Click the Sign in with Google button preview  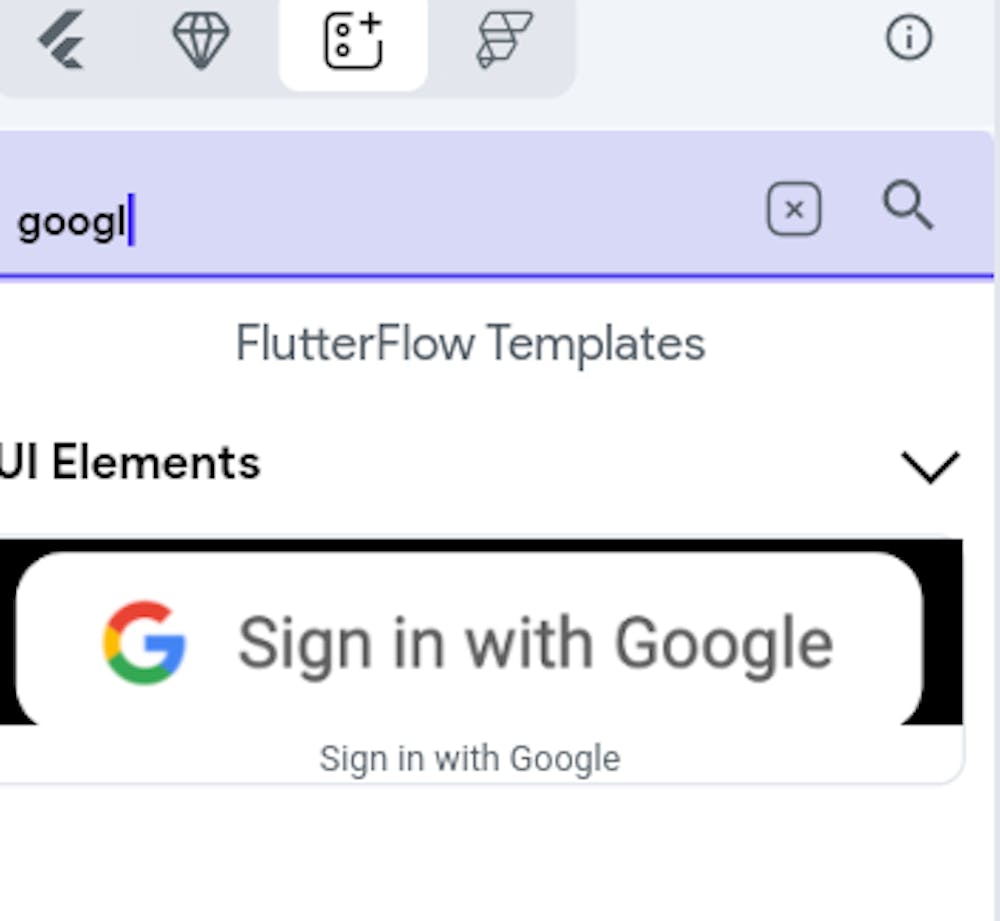pos(470,640)
